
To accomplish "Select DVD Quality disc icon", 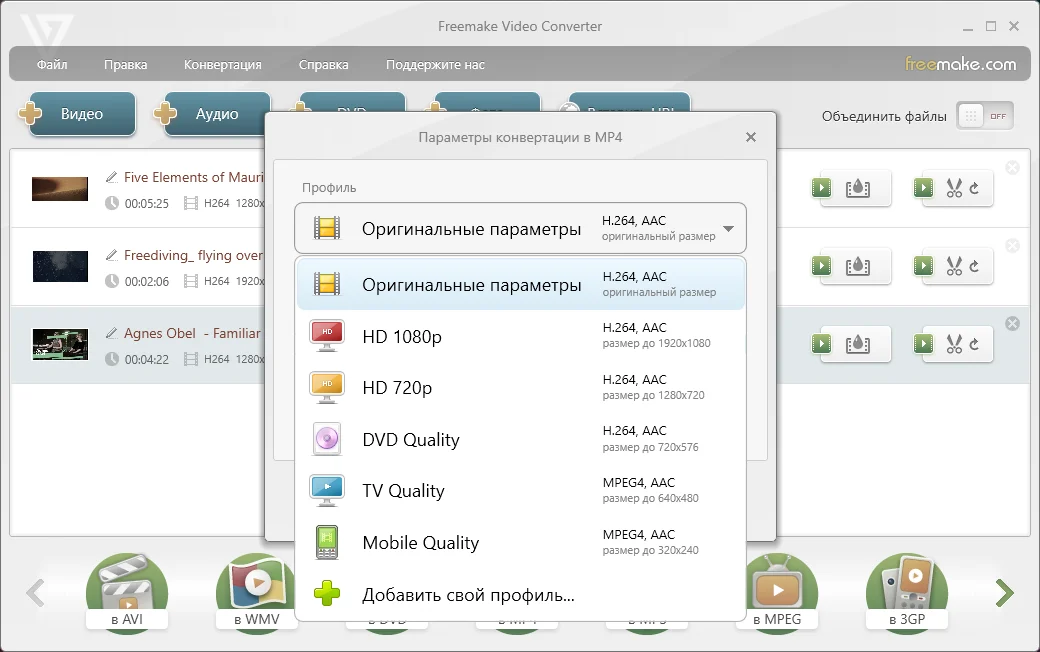I will 327,440.
